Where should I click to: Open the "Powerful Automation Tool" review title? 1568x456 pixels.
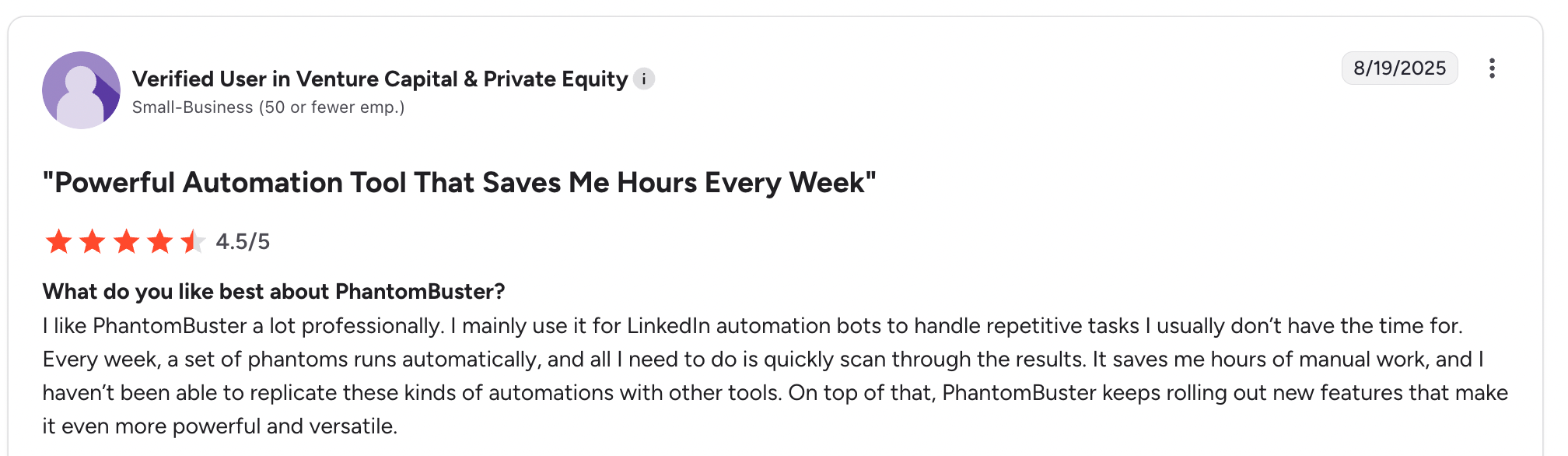[459, 183]
